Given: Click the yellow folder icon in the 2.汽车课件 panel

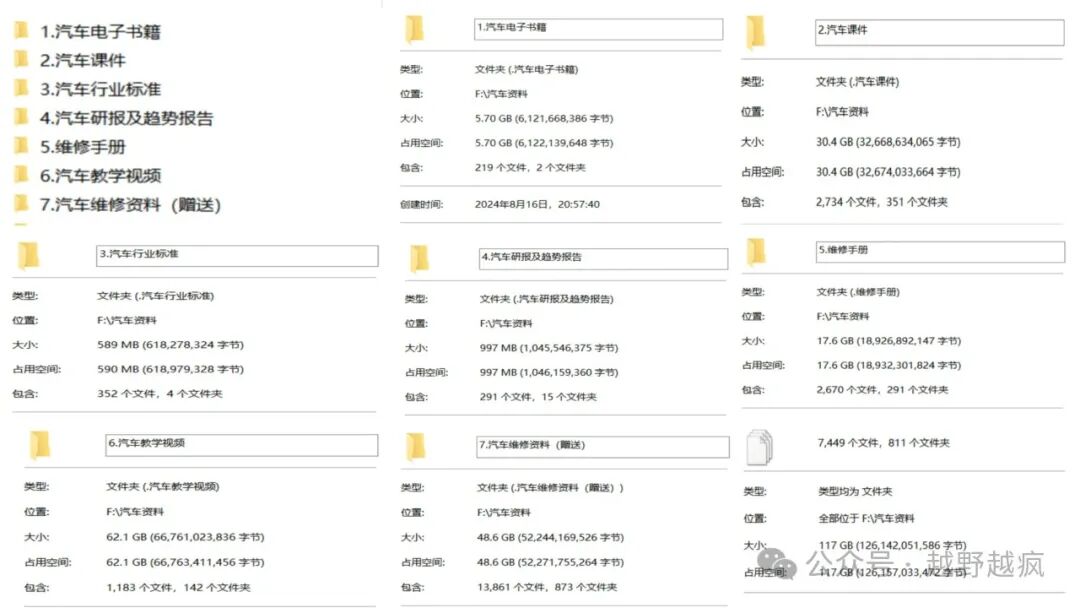Looking at the screenshot, I should click(757, 33).
